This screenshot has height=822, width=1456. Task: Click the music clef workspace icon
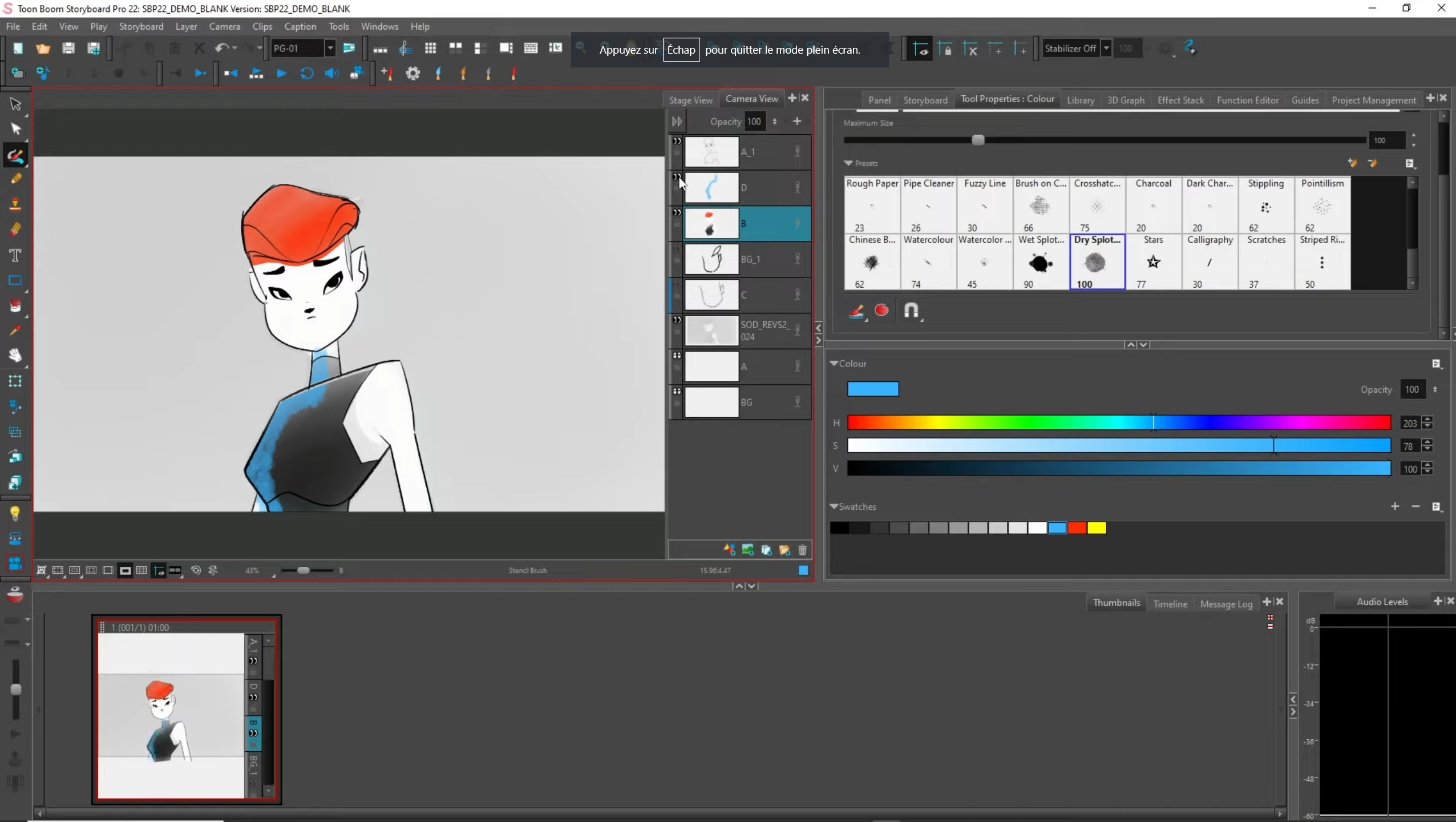[x=405, y=49]
